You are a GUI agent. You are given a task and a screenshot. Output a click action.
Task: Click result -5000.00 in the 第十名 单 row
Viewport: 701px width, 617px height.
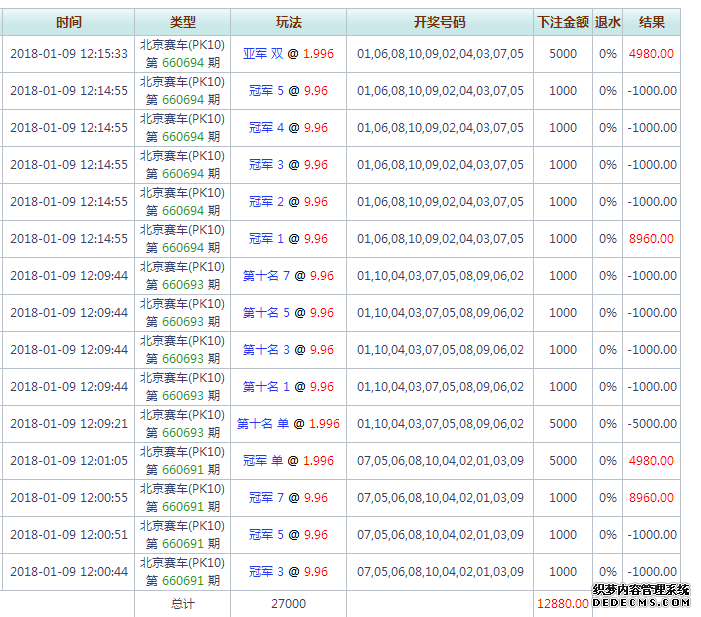coord(652,424)
